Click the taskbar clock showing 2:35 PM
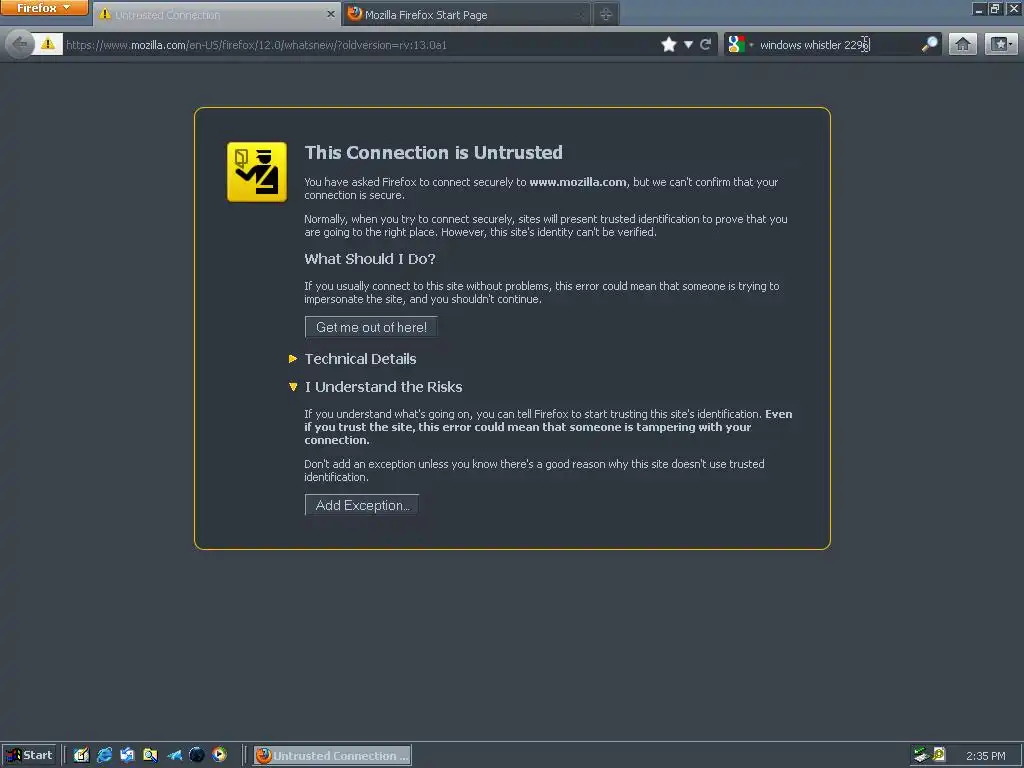This screenshot has height=768, width=1024. pos(985,756)
